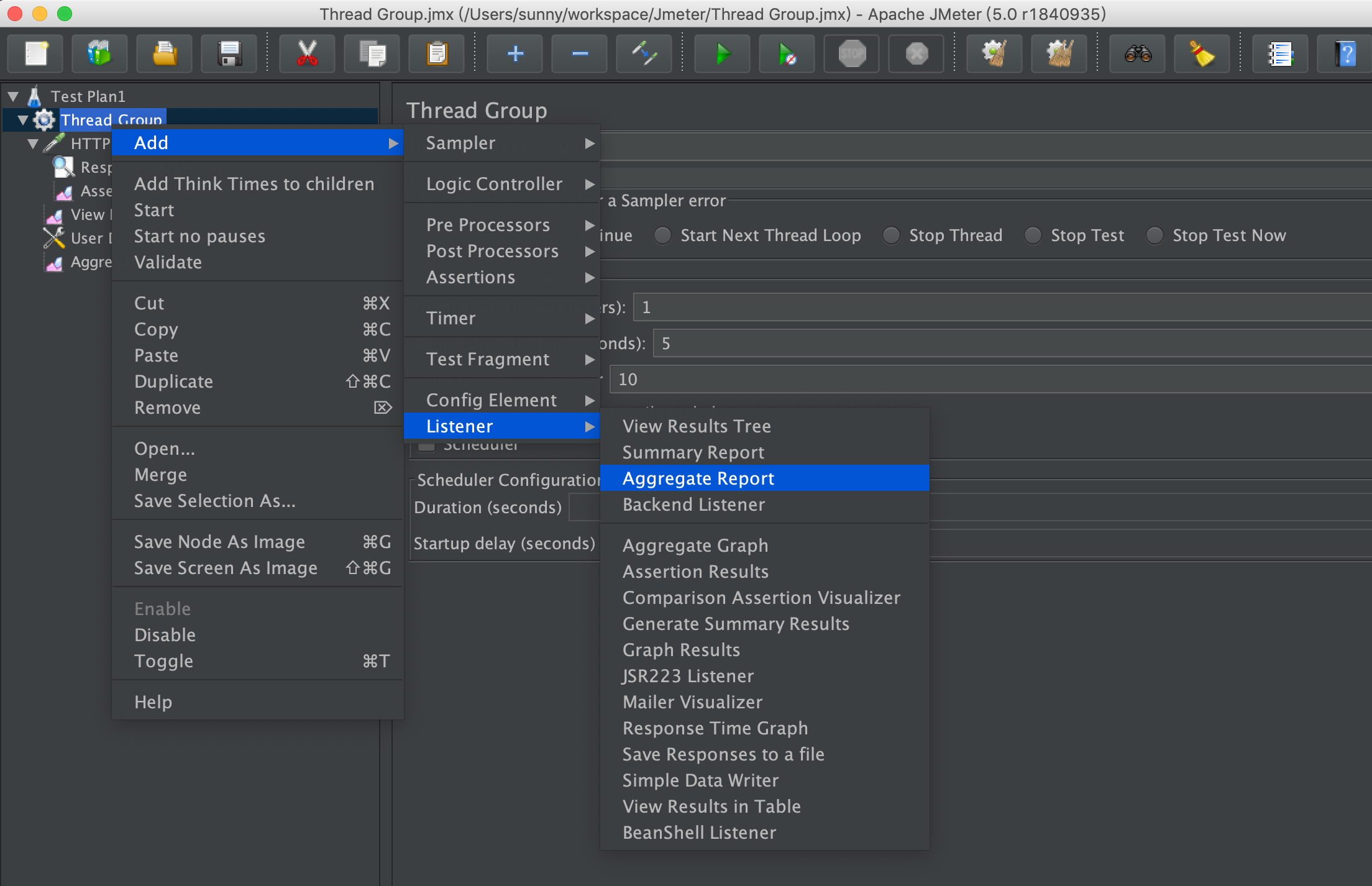The width and height of the screenshot is (1372, 886).
Task: Select View Results Tree menu entry
Action: pyautogui.click(x=697, y=426)
